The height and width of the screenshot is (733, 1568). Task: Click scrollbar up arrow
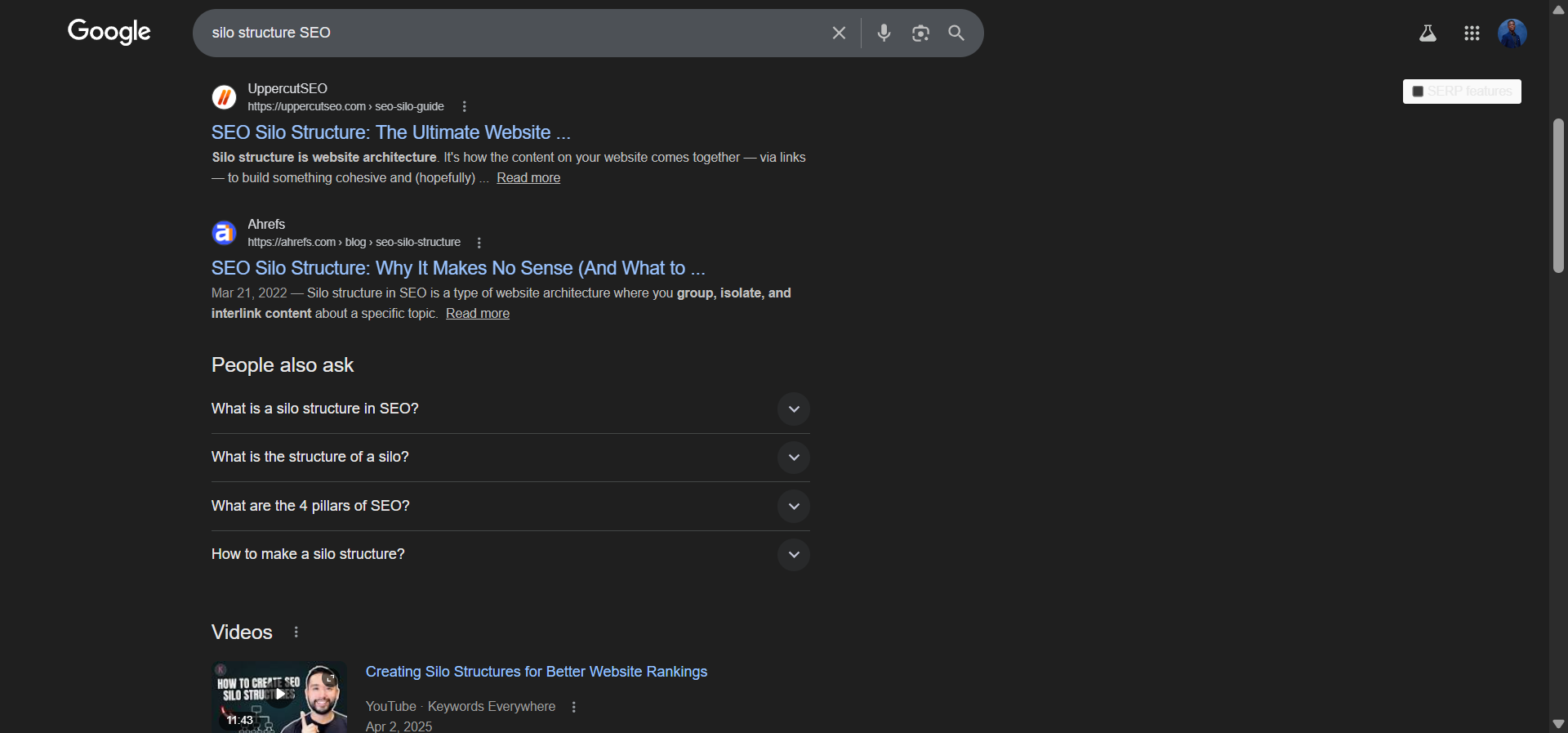click(x=1558, y=9)
